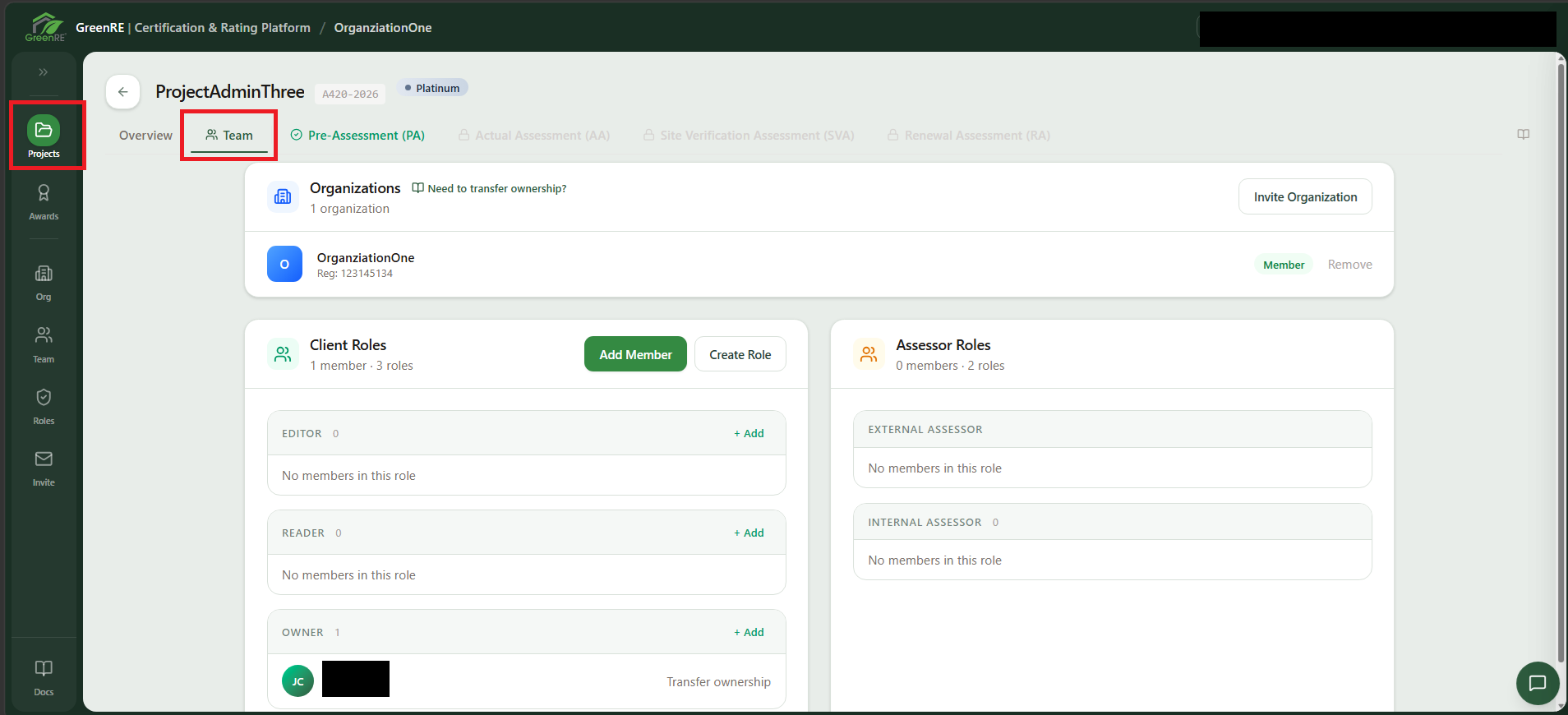Remove OrganziationOne from the project
This screenshot has height=715, width=1568.
[1349, 265]
